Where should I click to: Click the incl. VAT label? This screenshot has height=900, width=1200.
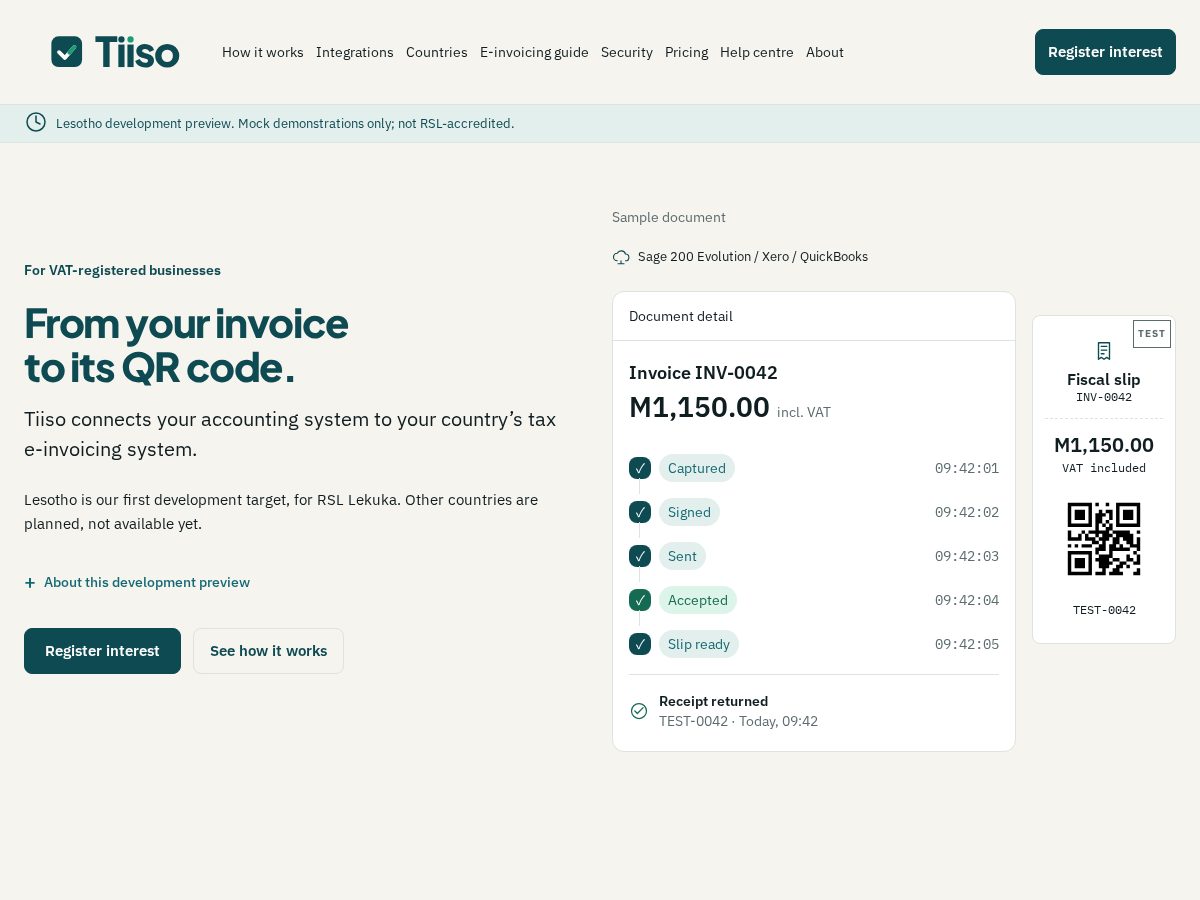click(804, 412)
